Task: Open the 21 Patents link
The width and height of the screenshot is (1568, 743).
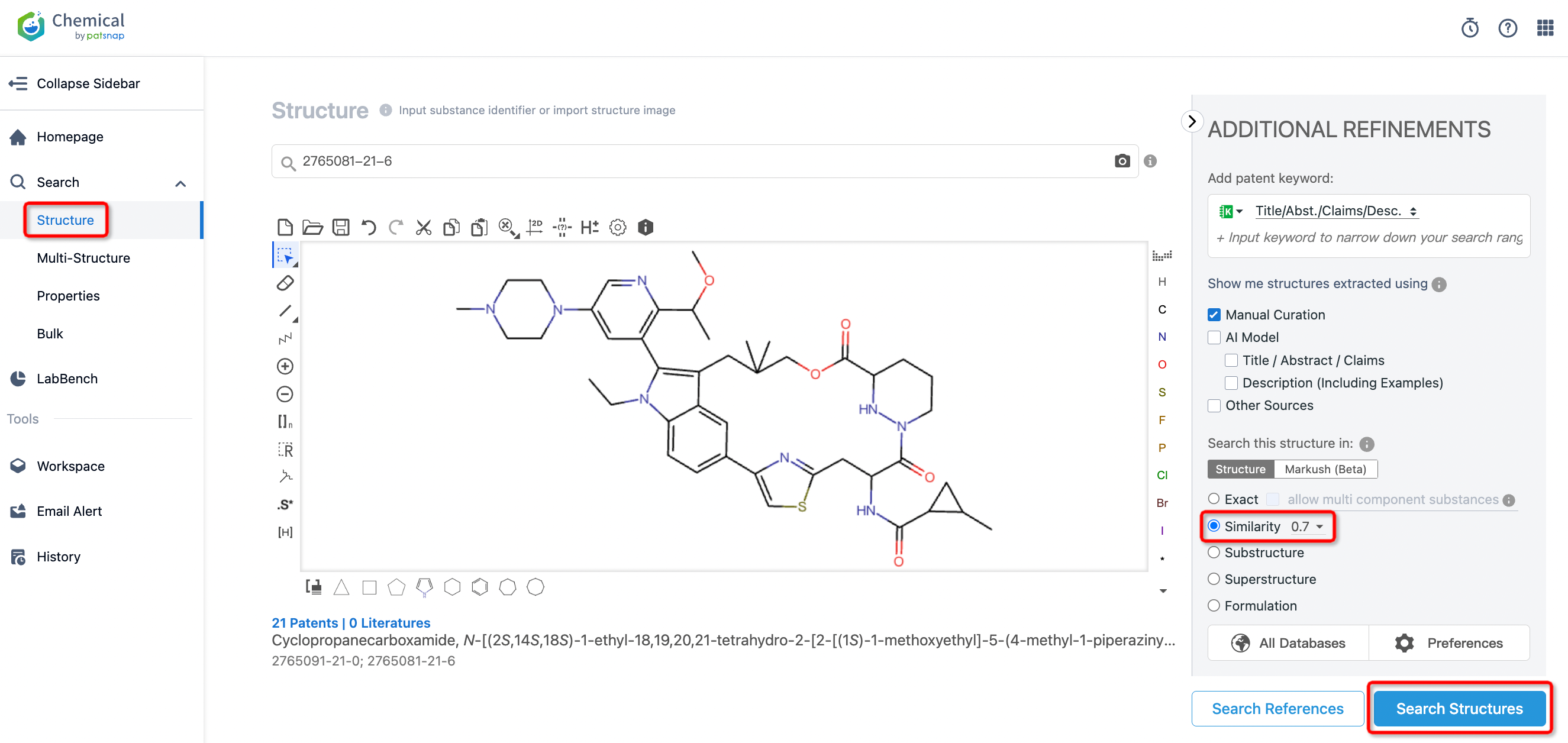Action: click(304, 623)
